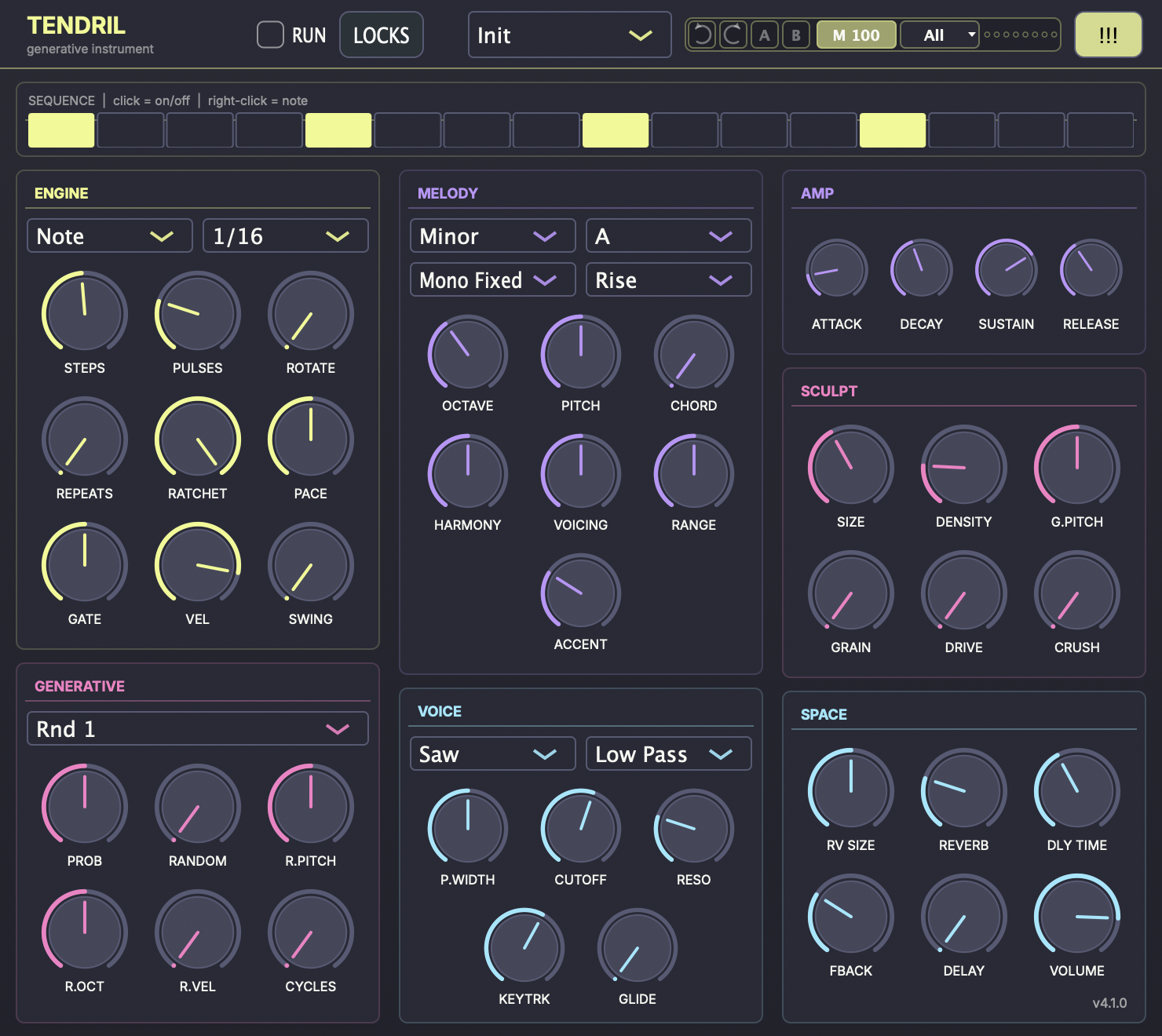Screen dimensions: 1162x1036
Task: Open the 1/16 rate dropdown
Action: click(286, 235)
